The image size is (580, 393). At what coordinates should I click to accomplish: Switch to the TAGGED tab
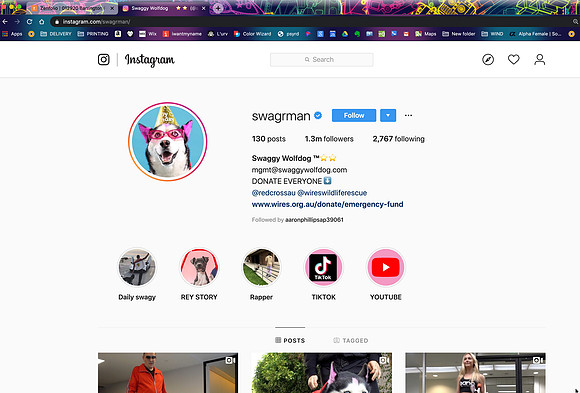351,340
